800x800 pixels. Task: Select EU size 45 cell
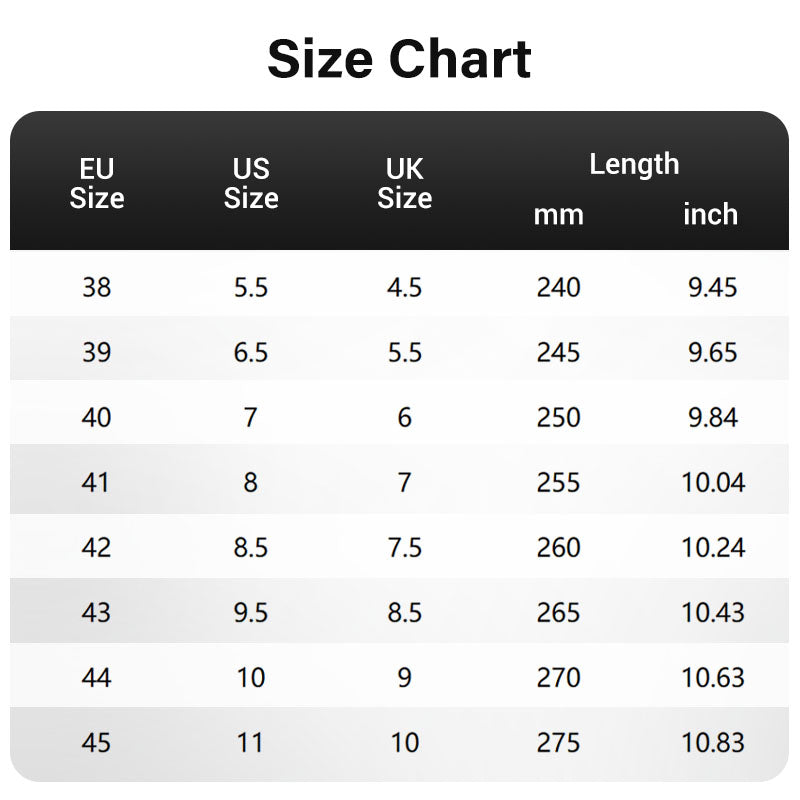97,743
